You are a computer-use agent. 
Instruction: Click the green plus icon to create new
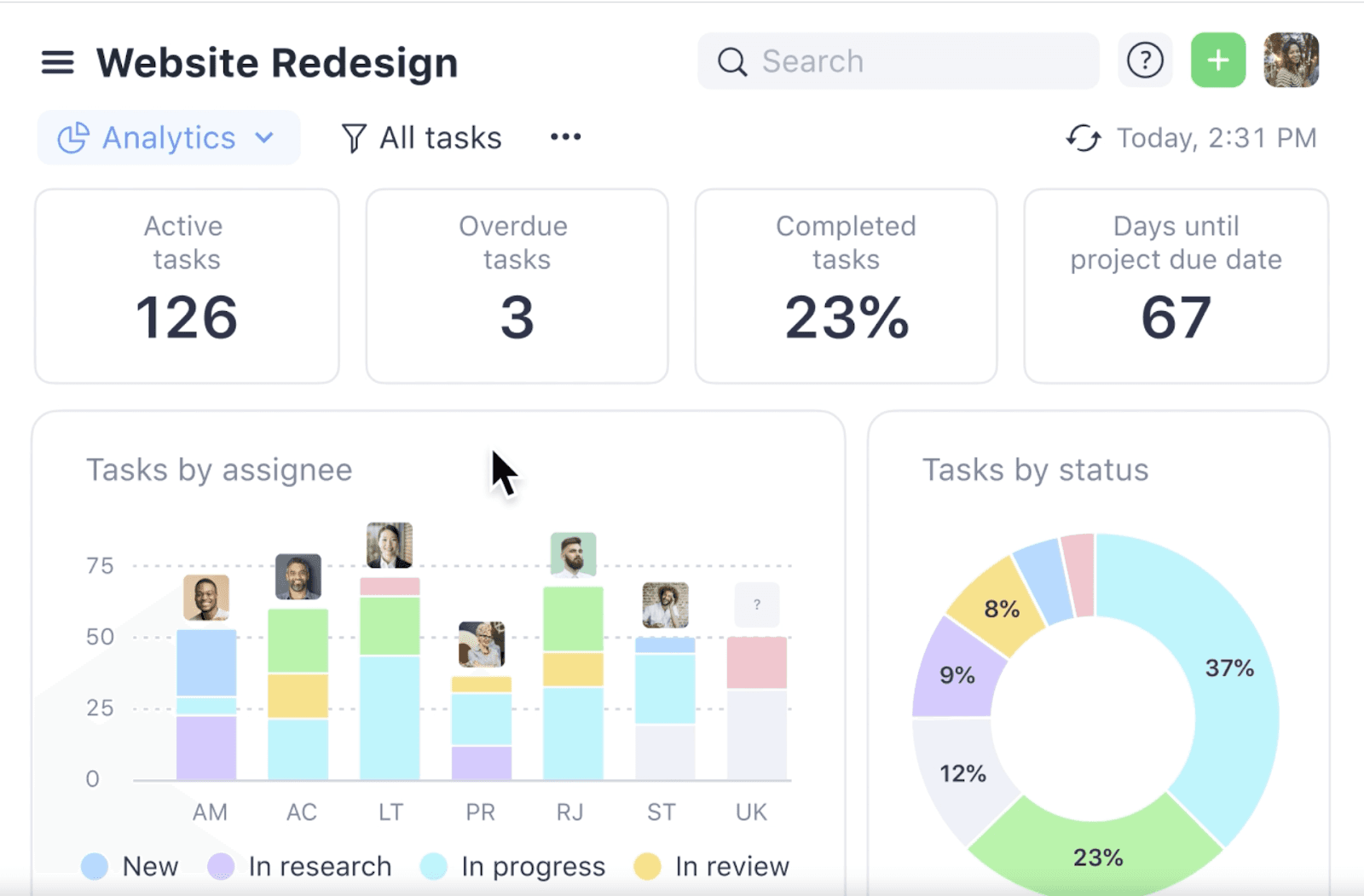click(x=1217, y=60)
